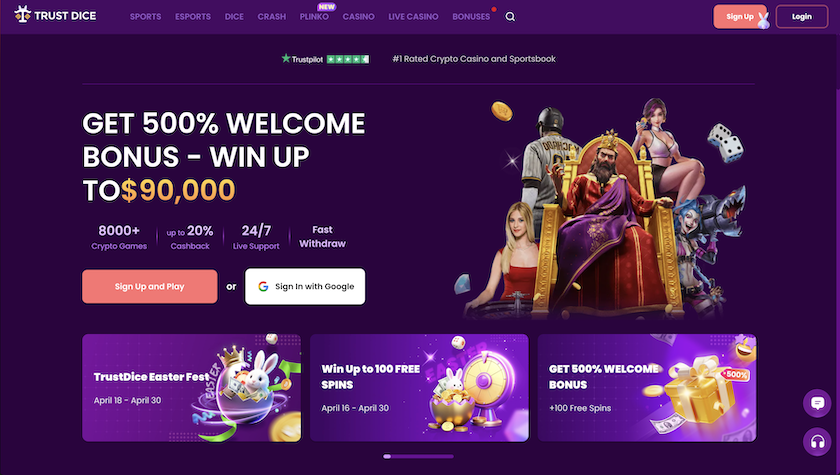Open the search magnifier icon
Screen dimensions: 840x475
(510, 17)
